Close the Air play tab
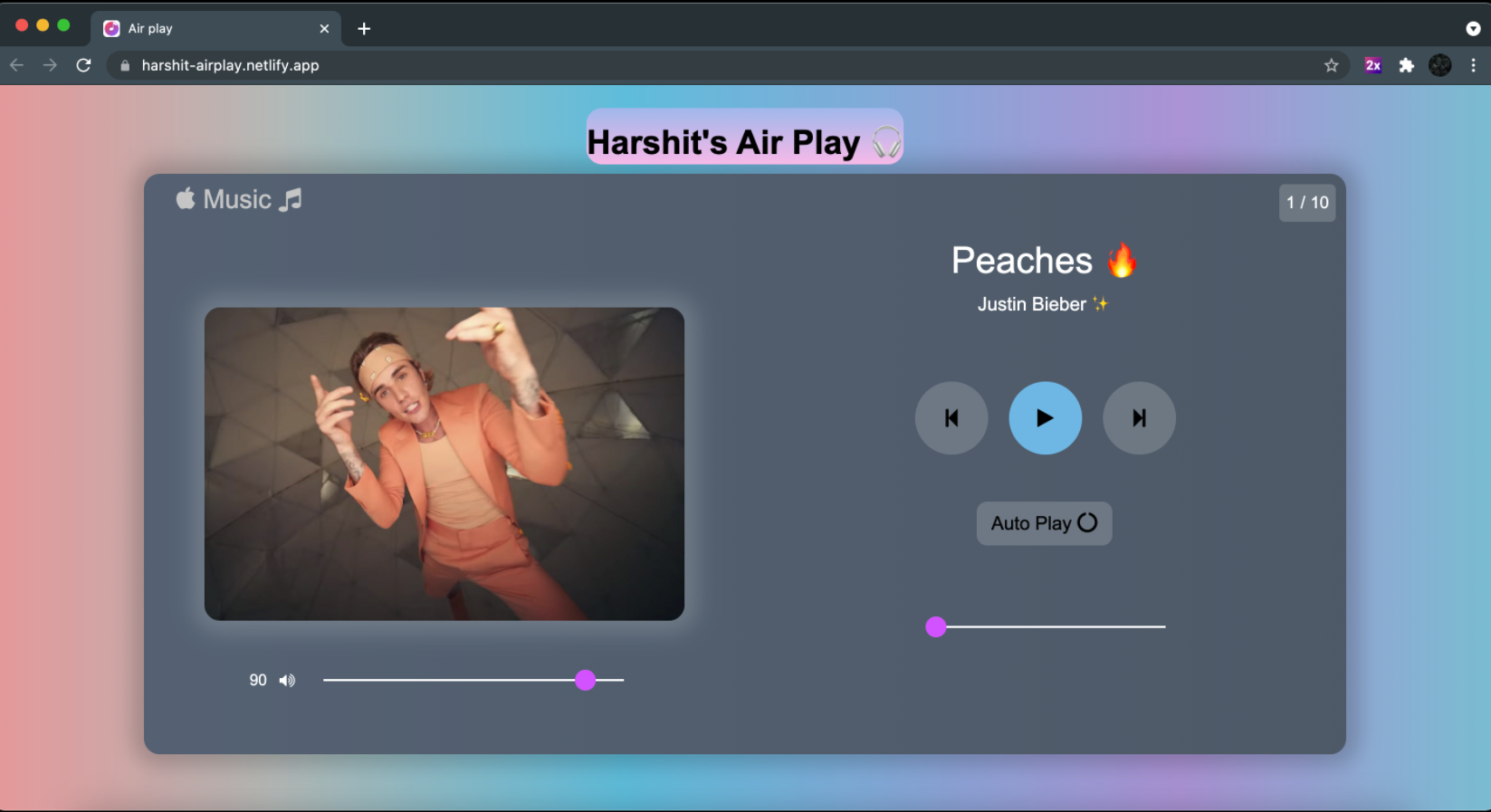Image resolution: width=1491 pixels, height=812 pixels. 324,29
